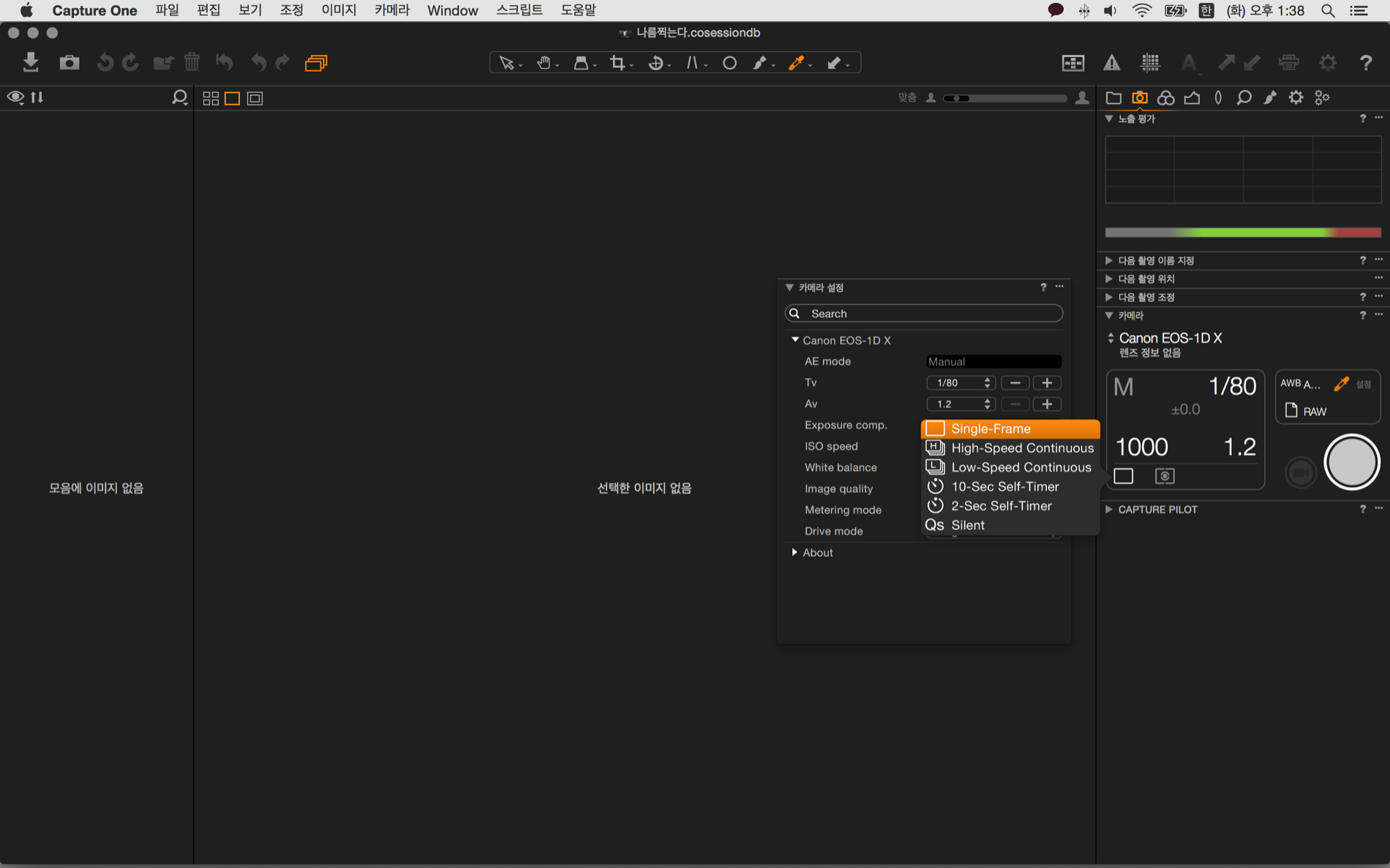Choose High-Speed Continuous drive mode
1390x868 pixels.
pos(1021,448)
